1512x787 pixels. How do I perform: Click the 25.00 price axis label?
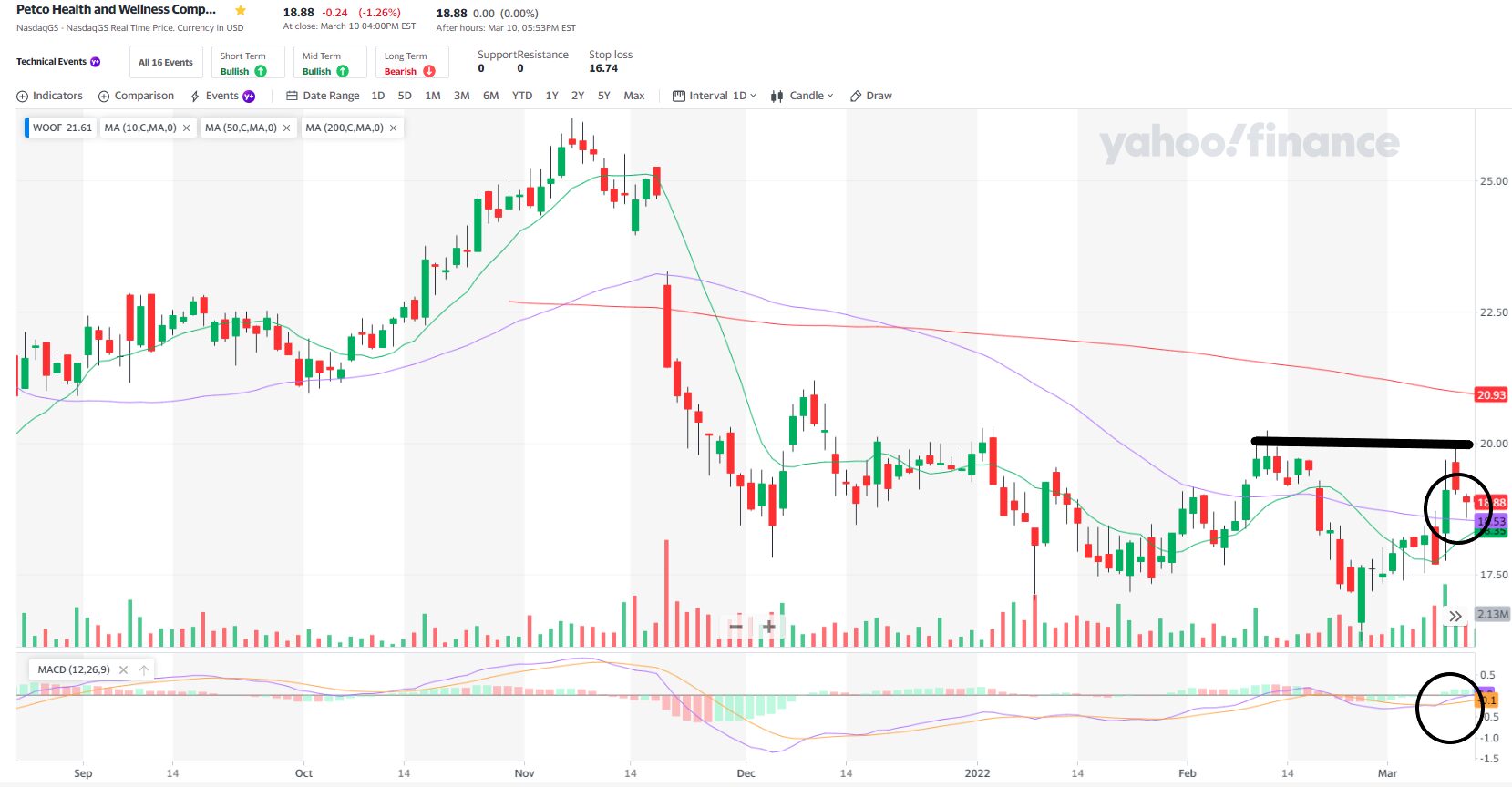point(1494,181)
